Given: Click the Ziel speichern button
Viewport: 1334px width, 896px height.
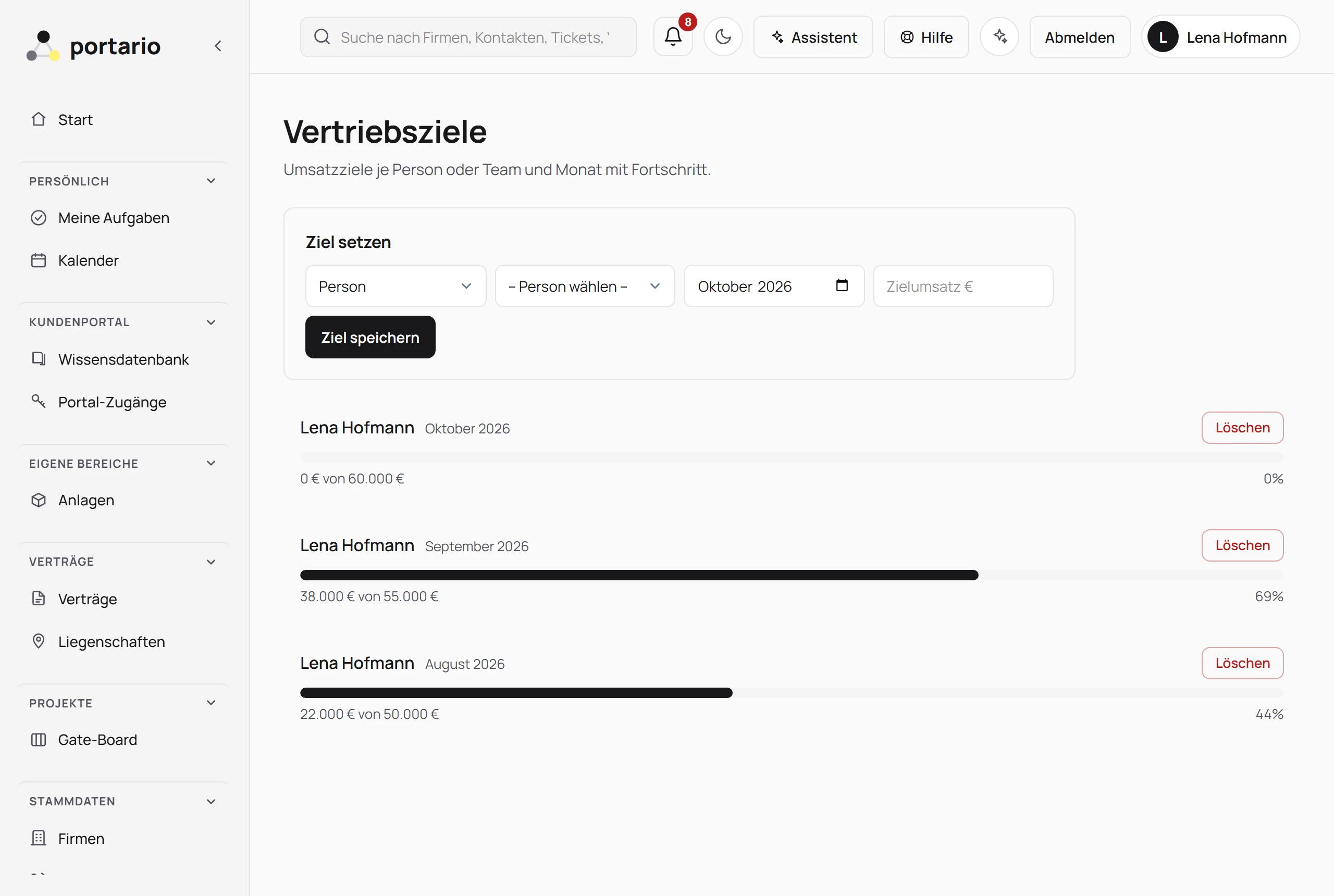Looking at the screenshot, I should pyautogui.click(x=370, y=337).
